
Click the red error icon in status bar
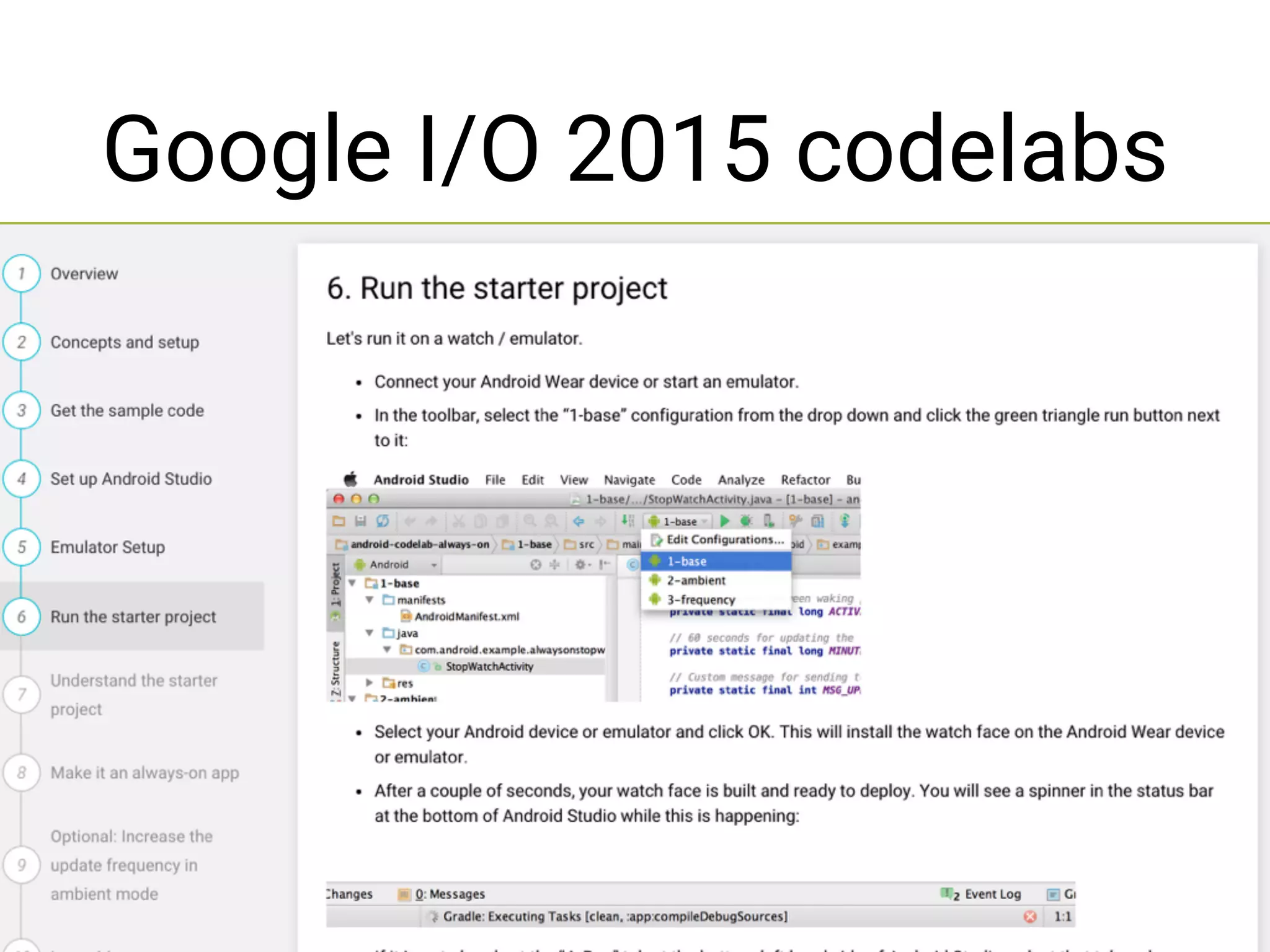click(1030, 917)
